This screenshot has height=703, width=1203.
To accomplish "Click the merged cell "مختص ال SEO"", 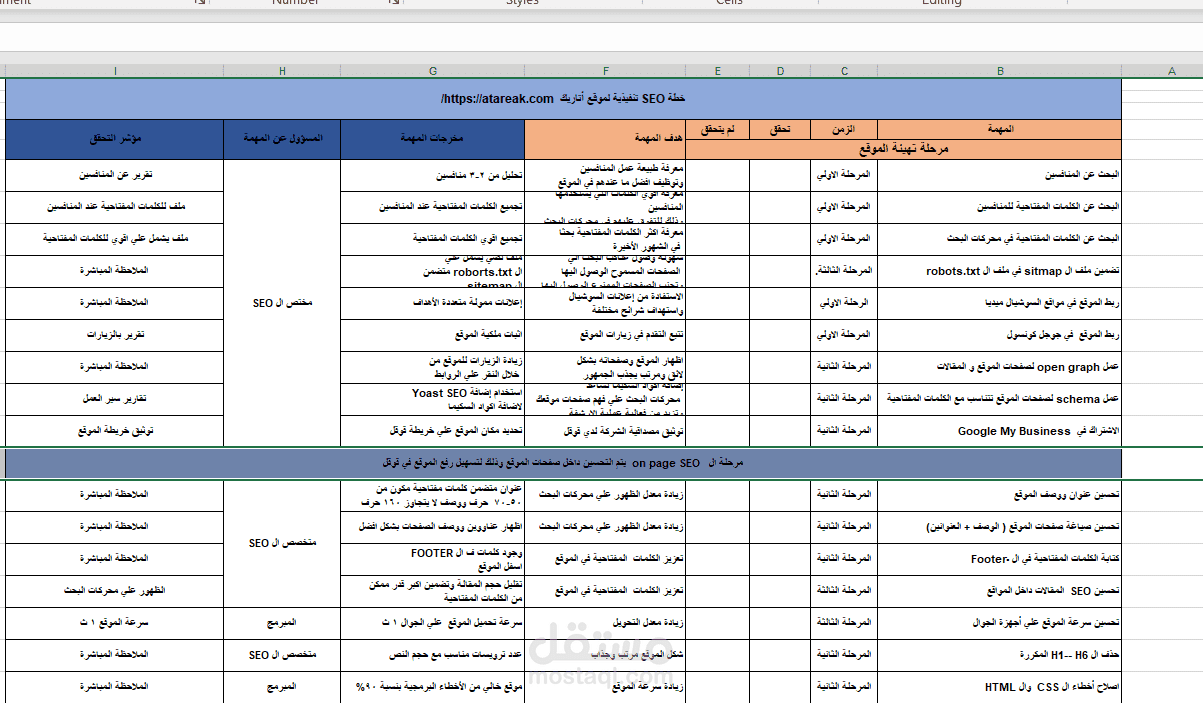I will [282, 302].
